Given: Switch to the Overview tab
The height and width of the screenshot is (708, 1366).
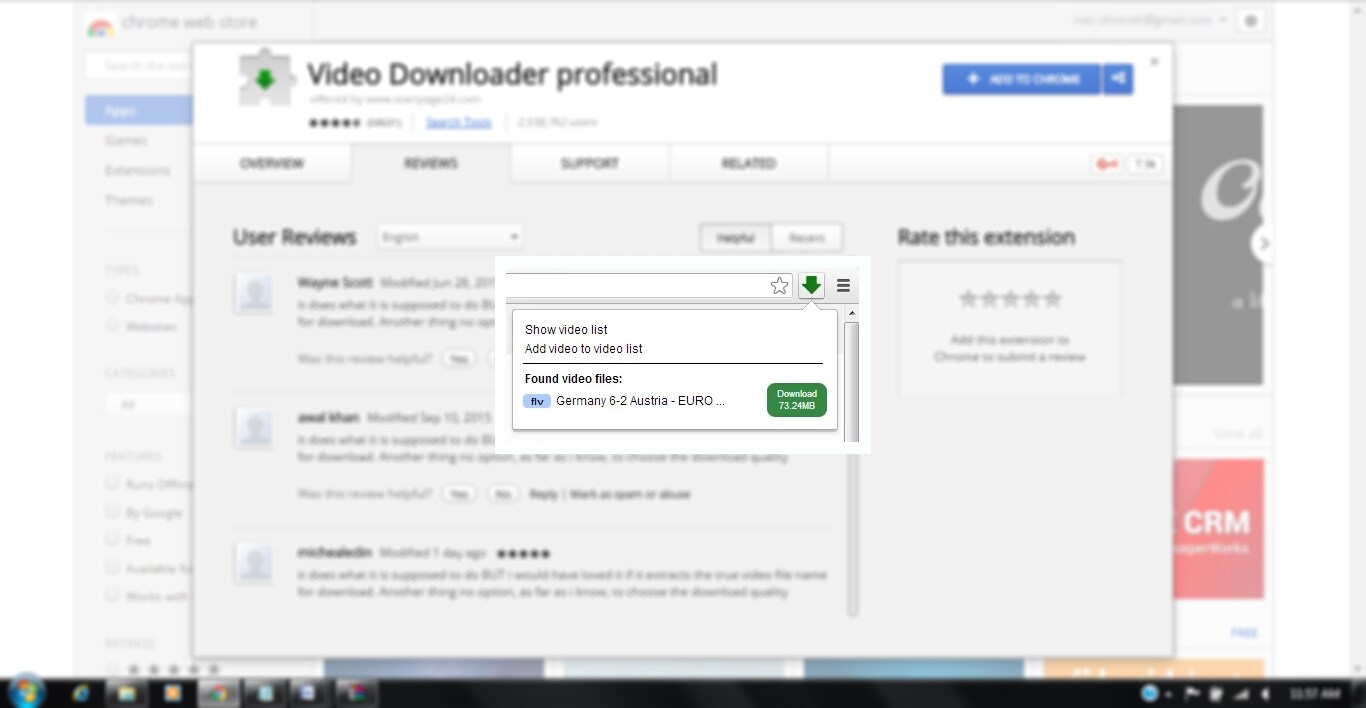Looking at the screenshot, I should [272, 163].
